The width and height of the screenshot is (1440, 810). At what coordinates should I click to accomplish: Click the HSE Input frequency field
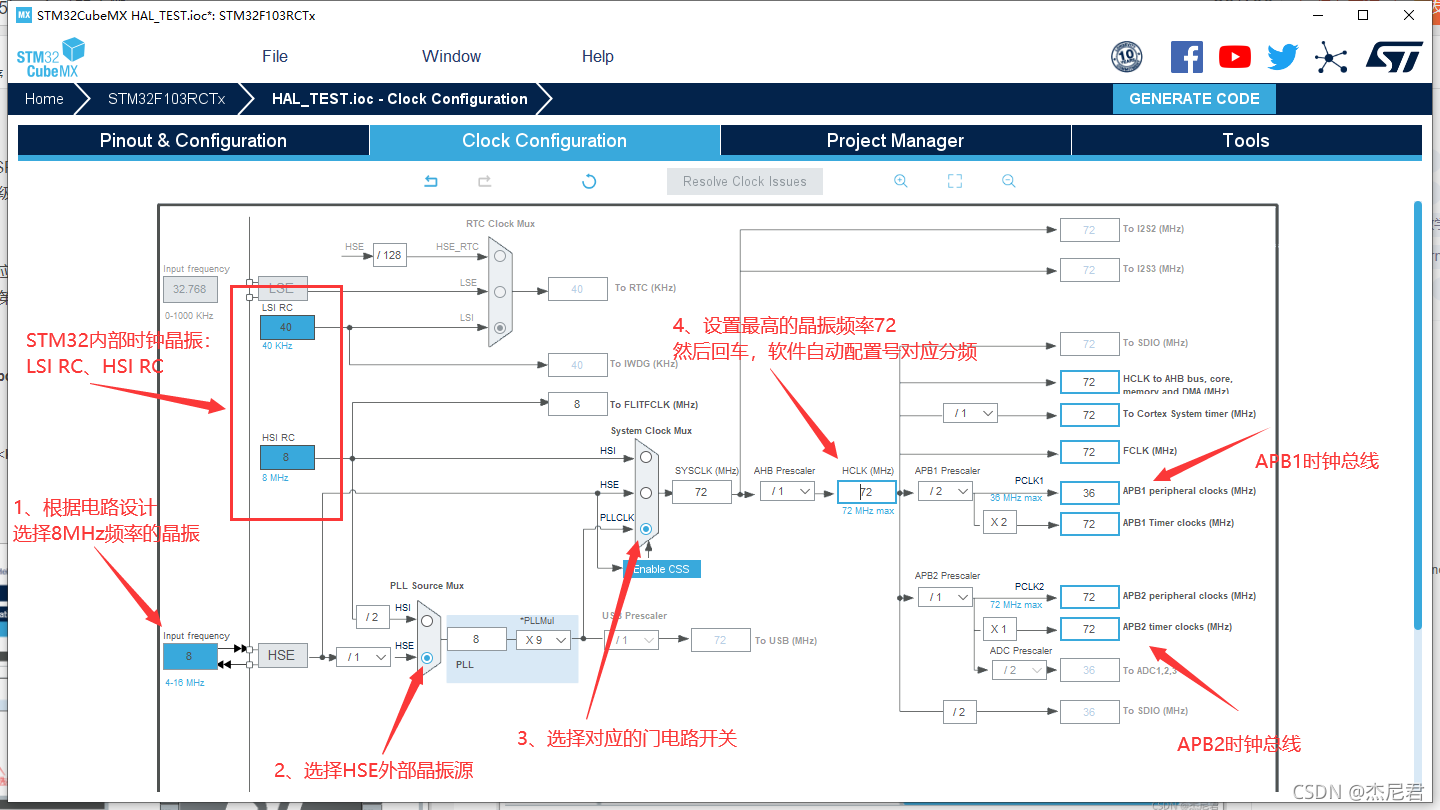tap(190, 657)
